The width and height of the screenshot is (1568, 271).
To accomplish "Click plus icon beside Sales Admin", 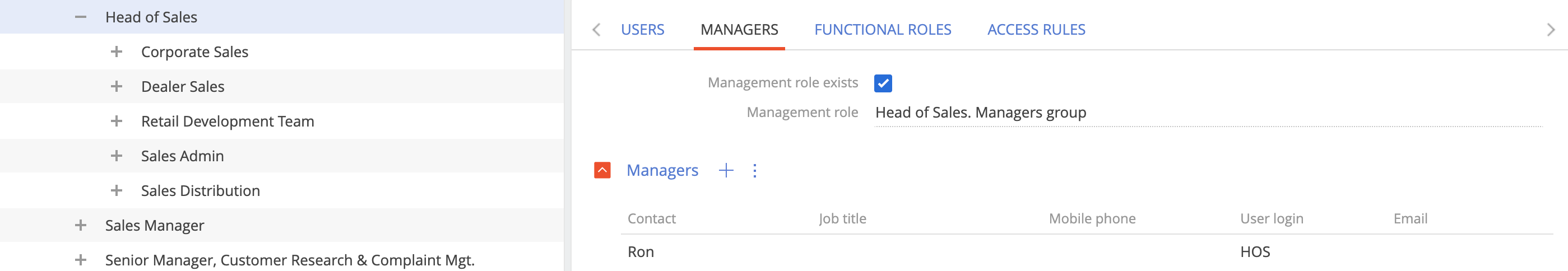I will 116,156.
